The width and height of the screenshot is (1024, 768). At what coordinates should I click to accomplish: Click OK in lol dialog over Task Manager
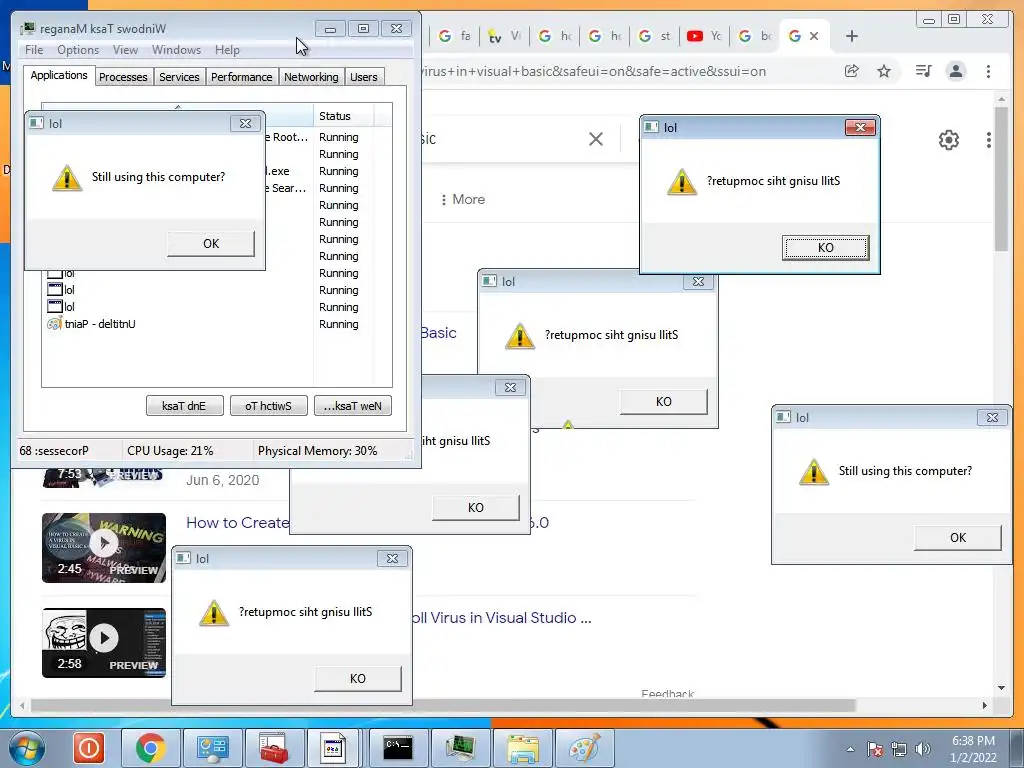click(x=211, y=244)
